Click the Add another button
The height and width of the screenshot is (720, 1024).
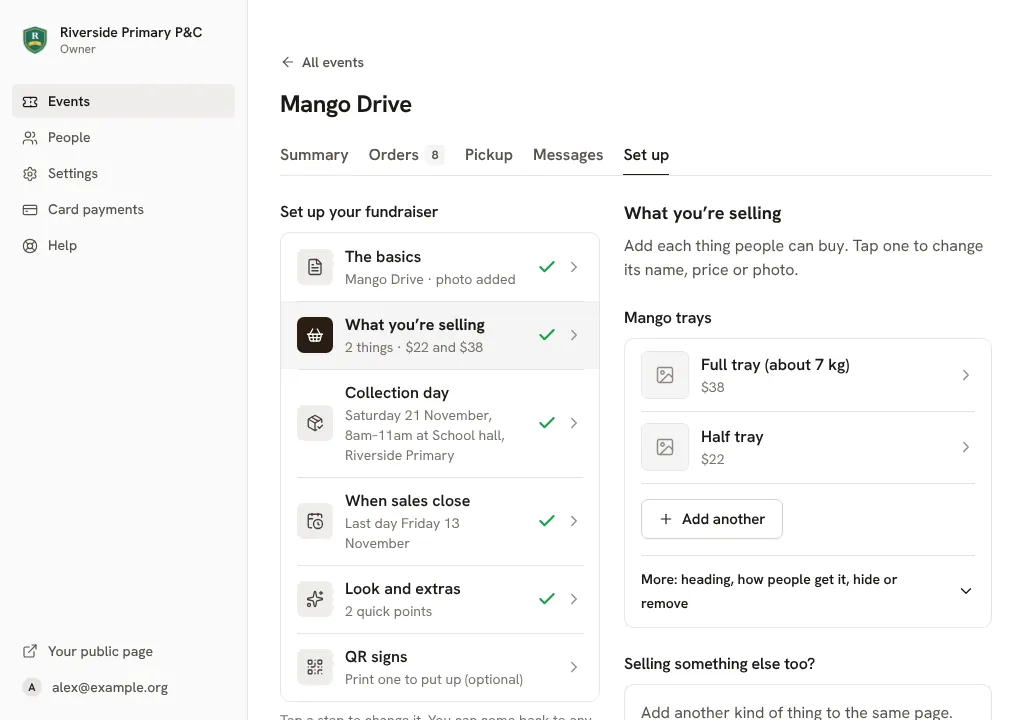(x=712, y=519)
